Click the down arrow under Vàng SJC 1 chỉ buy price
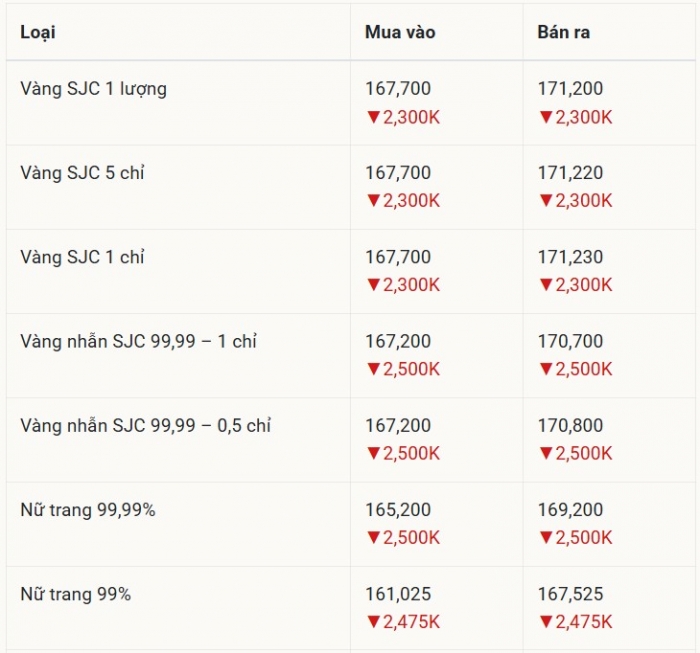 373,285
